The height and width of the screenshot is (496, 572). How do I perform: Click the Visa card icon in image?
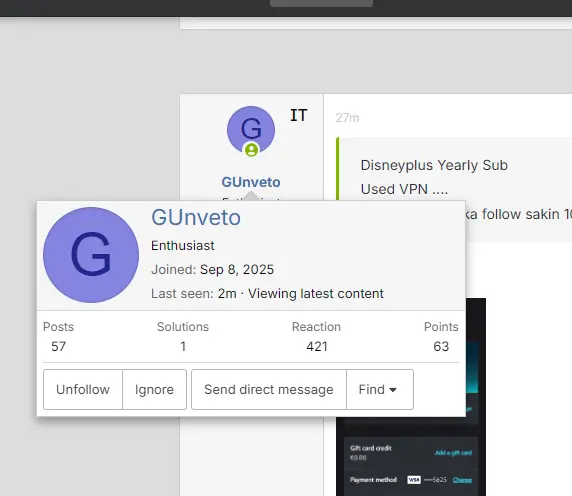click(x=414, y=480)
